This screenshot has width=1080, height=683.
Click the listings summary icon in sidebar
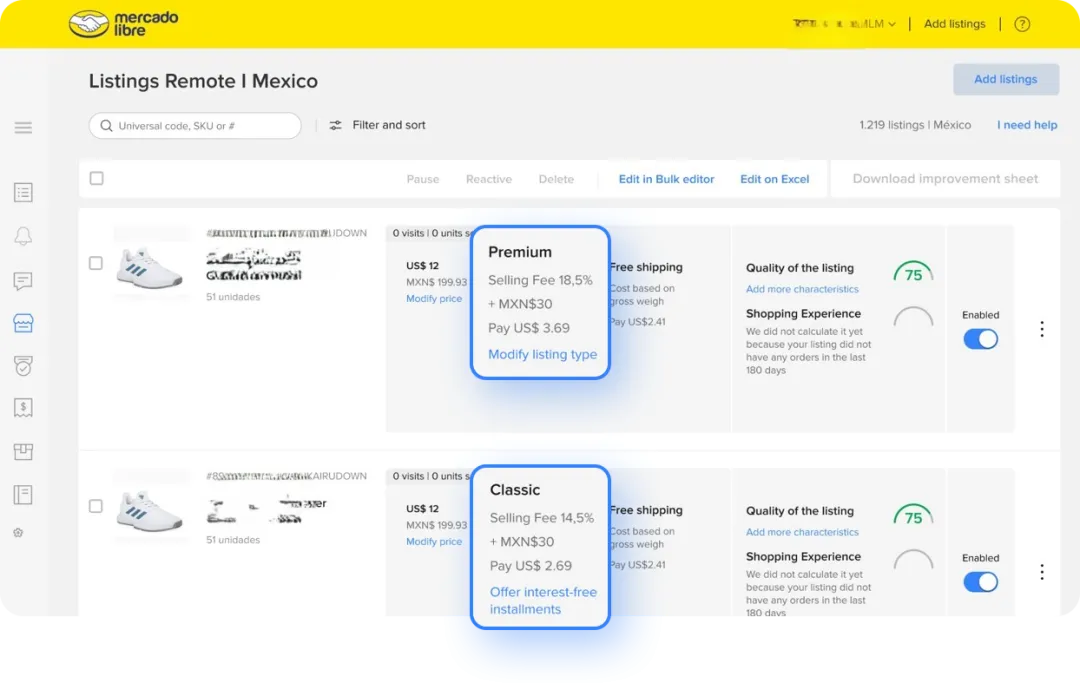point(23,193)
